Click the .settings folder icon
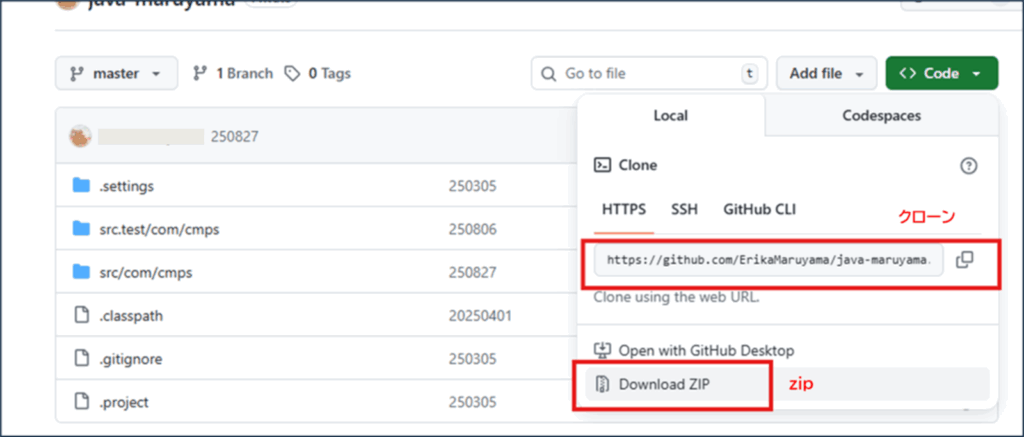This screenshot has height=437, width=1024. pos(82,186)
